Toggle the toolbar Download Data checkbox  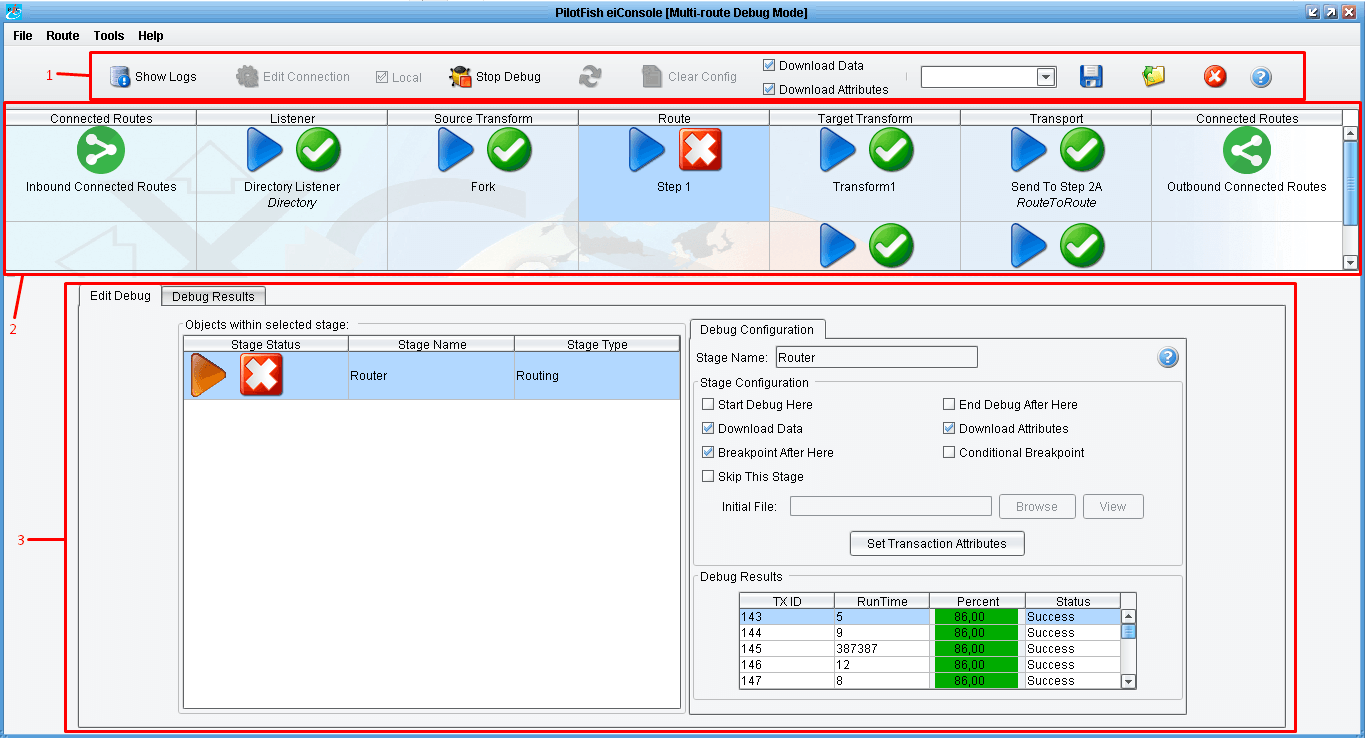point(769,65)
